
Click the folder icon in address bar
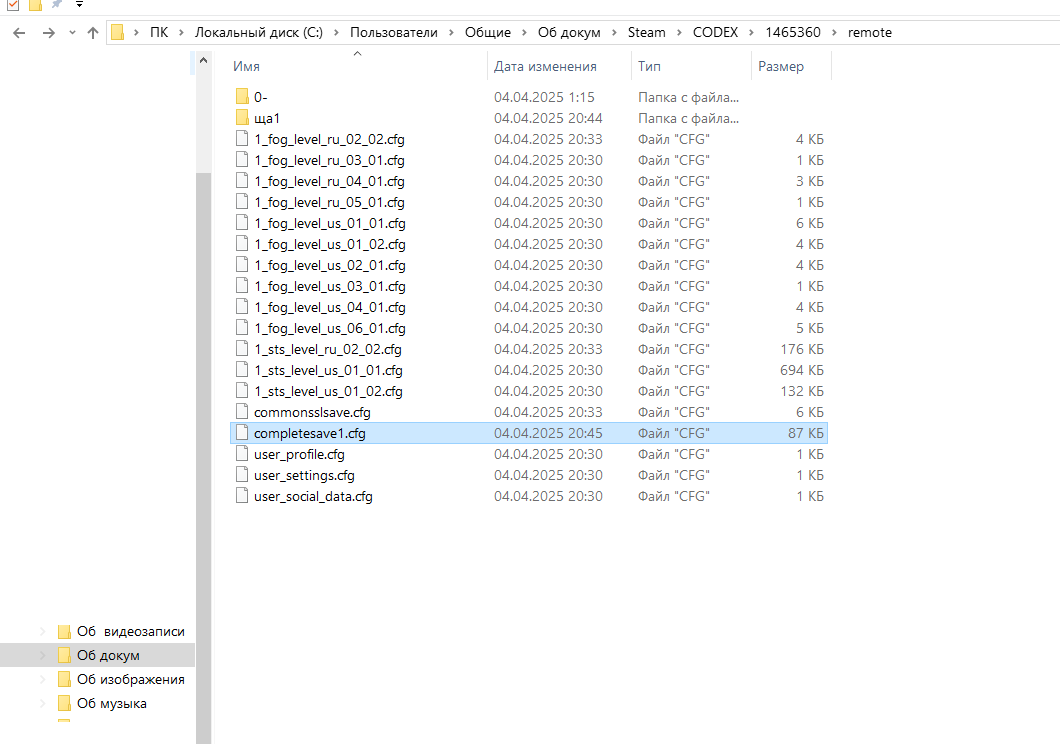pyautogui.click(x=118, y=32)
